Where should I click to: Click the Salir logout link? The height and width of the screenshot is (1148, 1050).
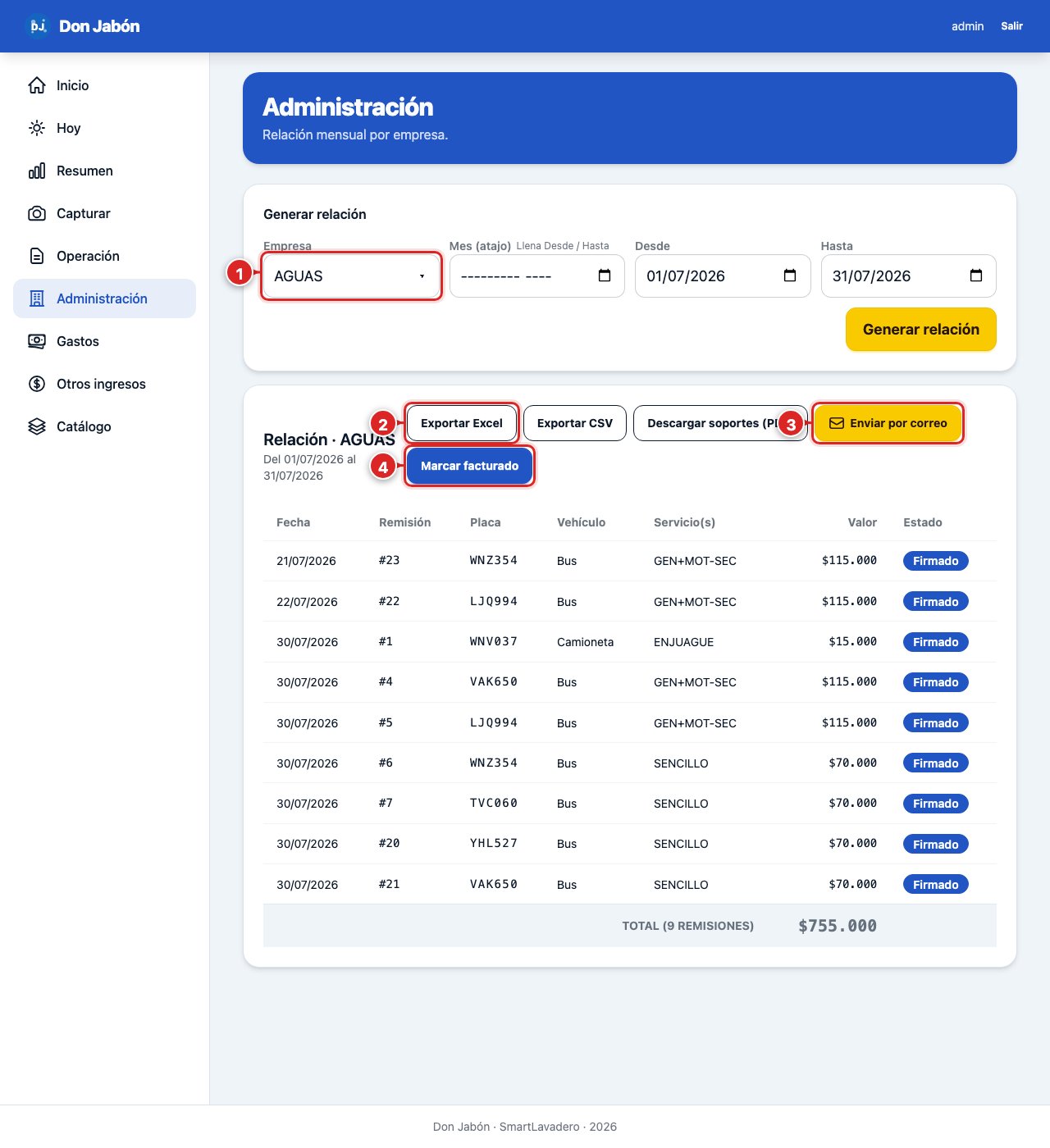click(1011, 26)
